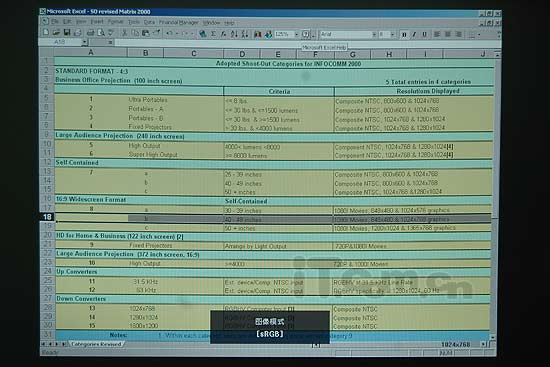Expand the 125% zoom dropdown
This screenshot has width=550, height=367.
click(296, 34)
